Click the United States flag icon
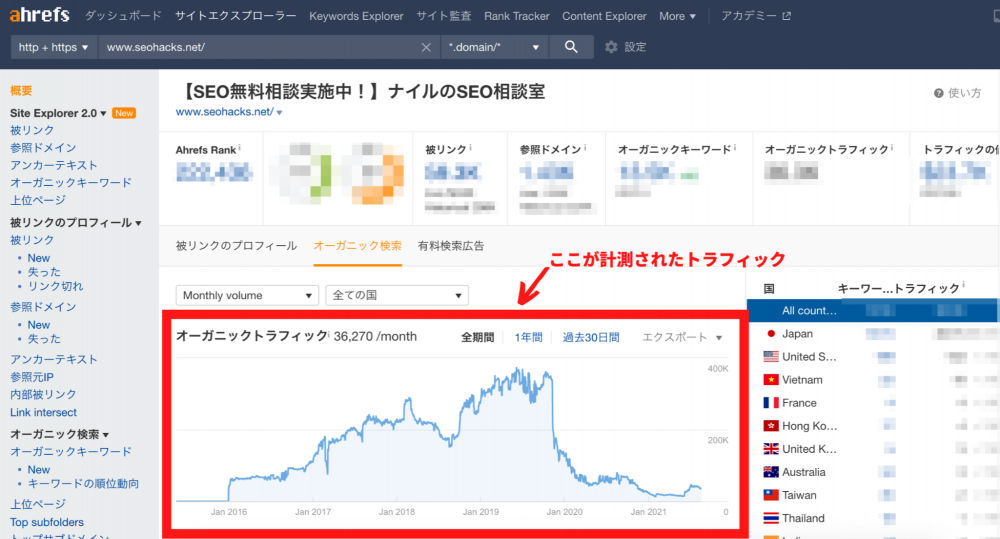 [x=771, y=357]
